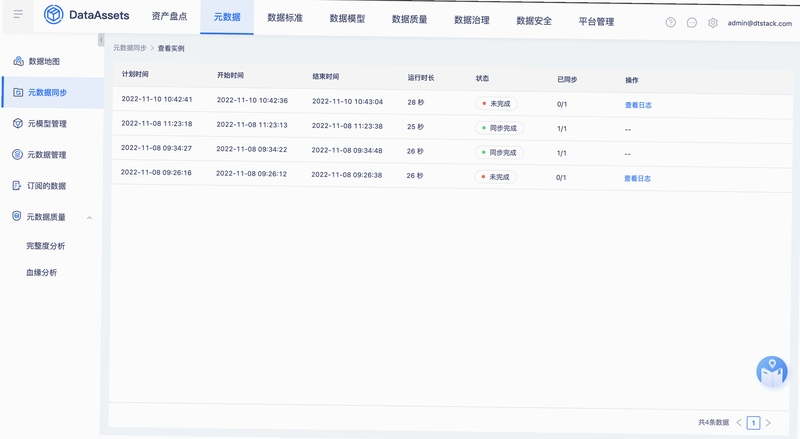Collapse the sidebar with the arrow handle
This screenshot has height=439, width=800.
pos(101,40)
